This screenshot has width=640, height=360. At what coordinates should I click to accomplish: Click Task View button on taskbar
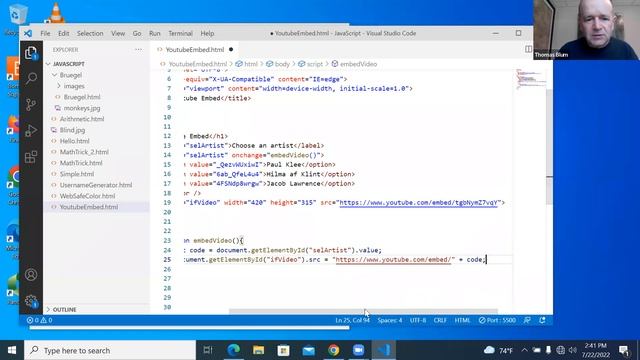(208, 350)
